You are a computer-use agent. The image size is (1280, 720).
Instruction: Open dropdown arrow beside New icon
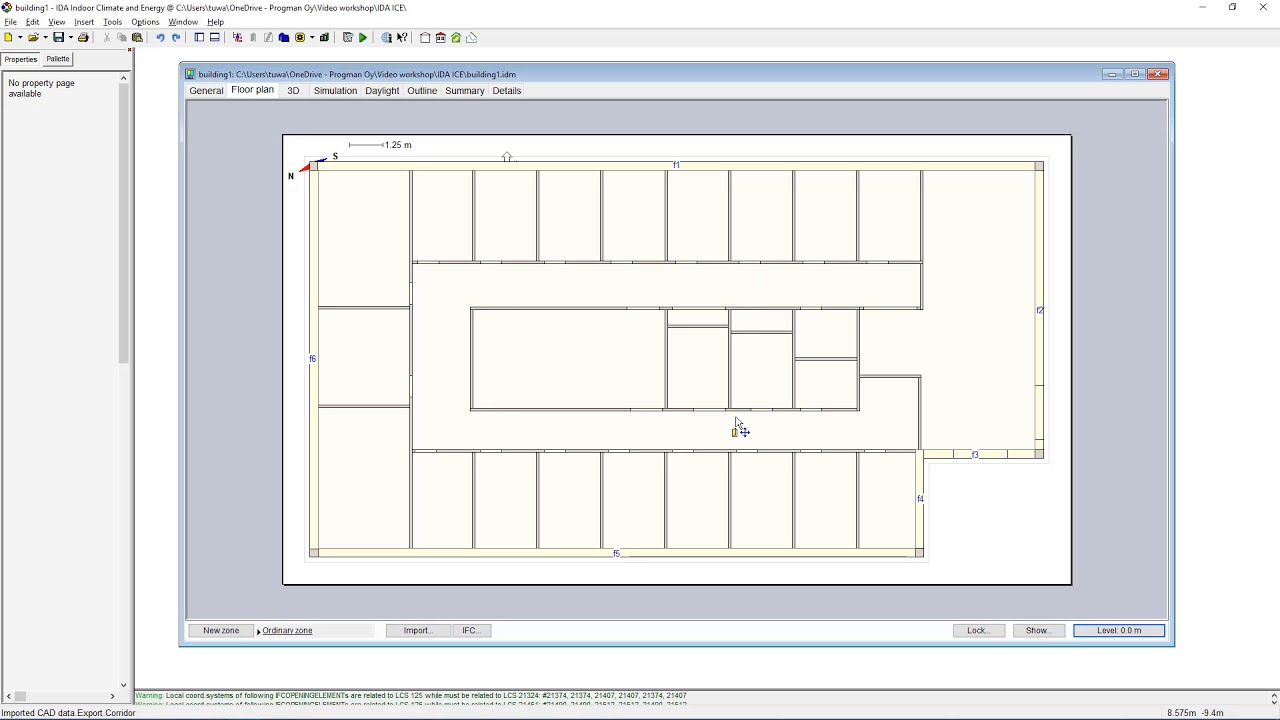coord(20,37)
